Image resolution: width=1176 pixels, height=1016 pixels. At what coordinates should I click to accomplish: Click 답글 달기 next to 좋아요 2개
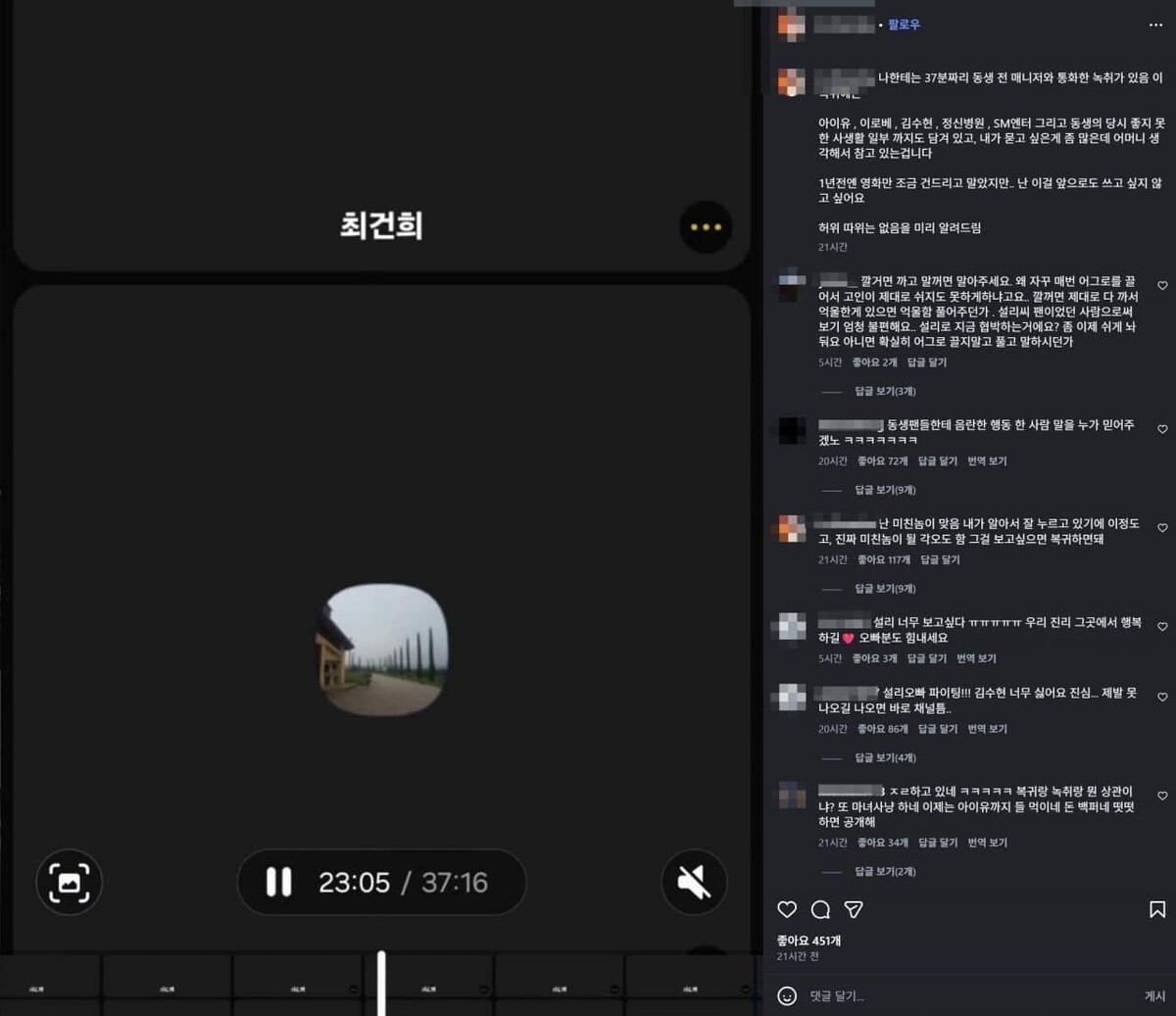pyautogui.click(x=927, y=363)
